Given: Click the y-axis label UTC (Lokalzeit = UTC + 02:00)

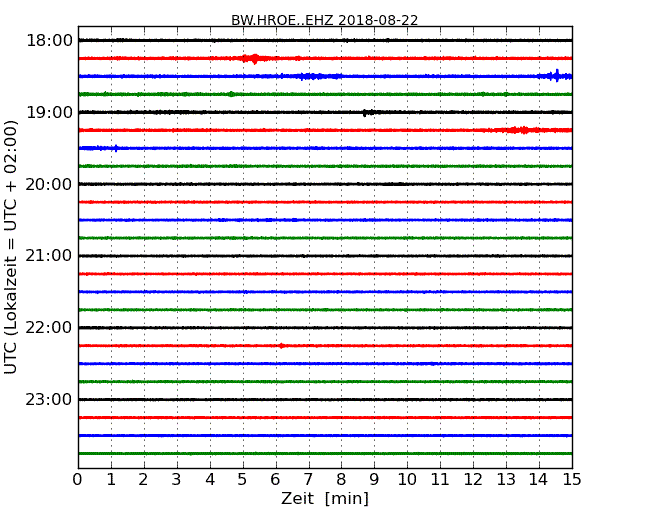Looking at the screenshot, I should coord(11,247).
